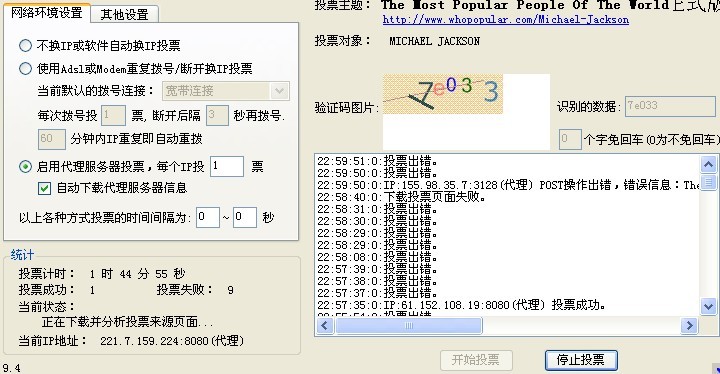Screen dimensions: 720x374
Task: Click the horizontal scroll right arrow
Action: tap(689, 326)
